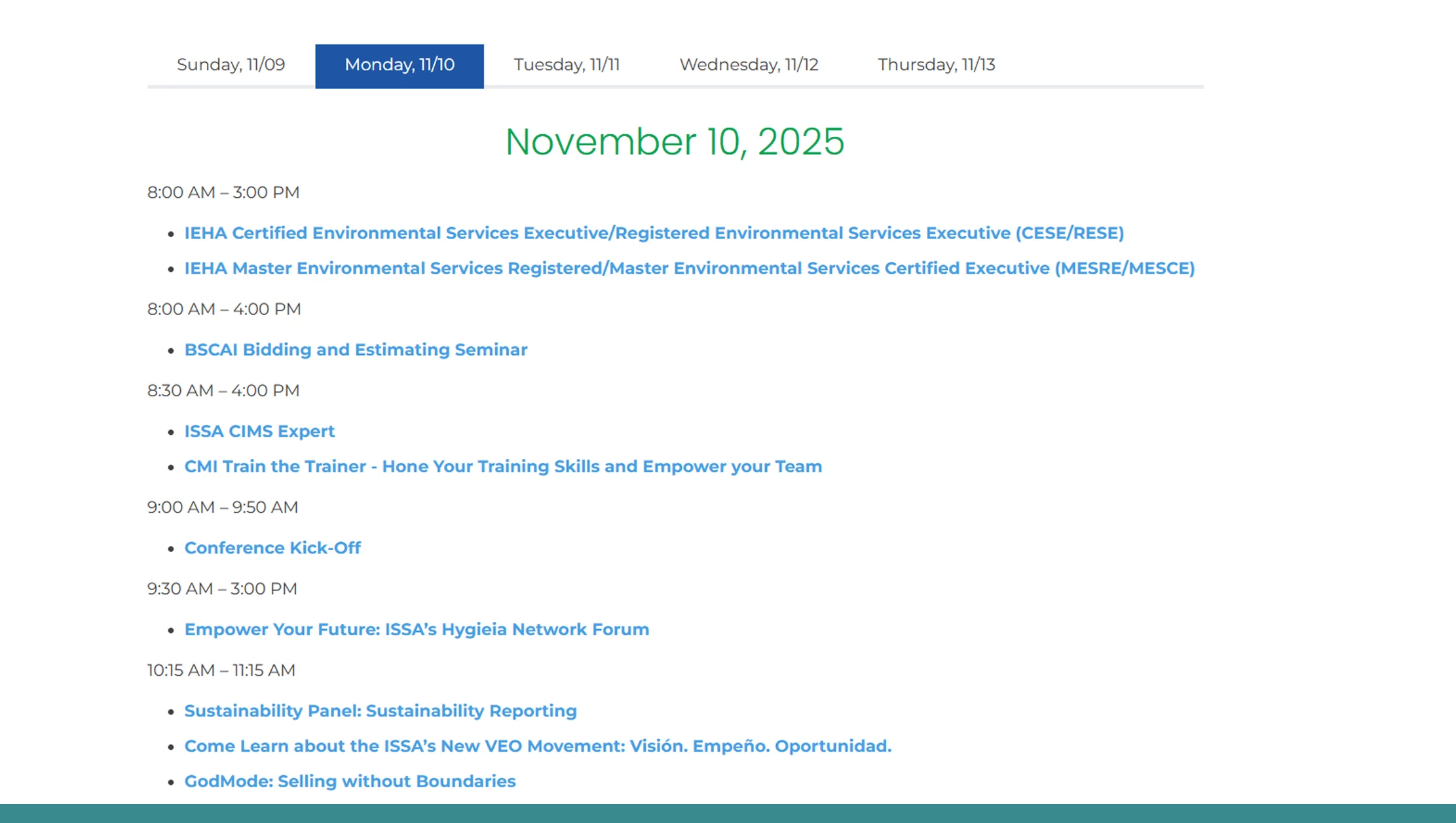
Task: Click the 8:00 AM – 3:00 PM time label
Action: tap(223, 192)
